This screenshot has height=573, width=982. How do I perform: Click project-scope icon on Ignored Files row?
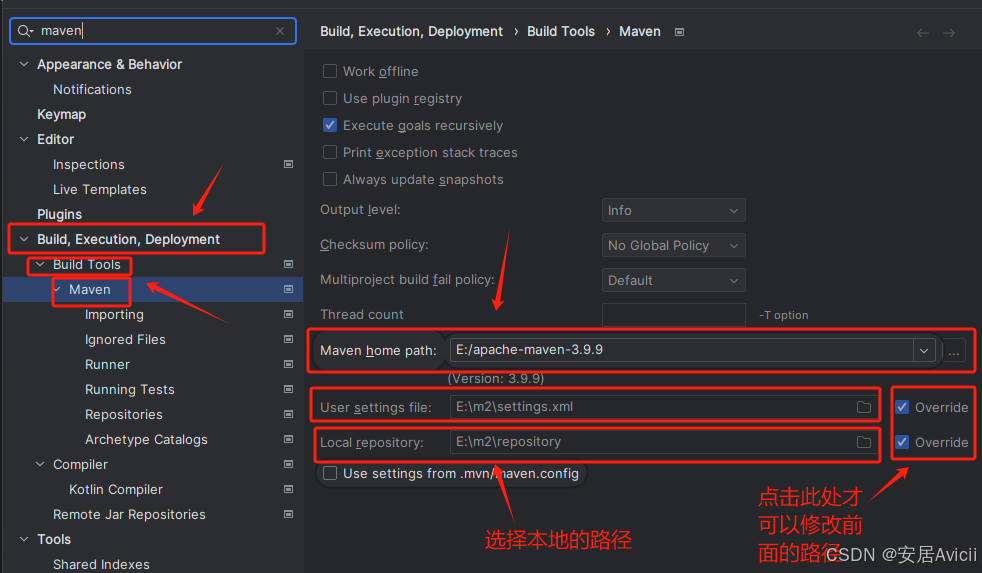pyautogui.click(x=289, y=339)
